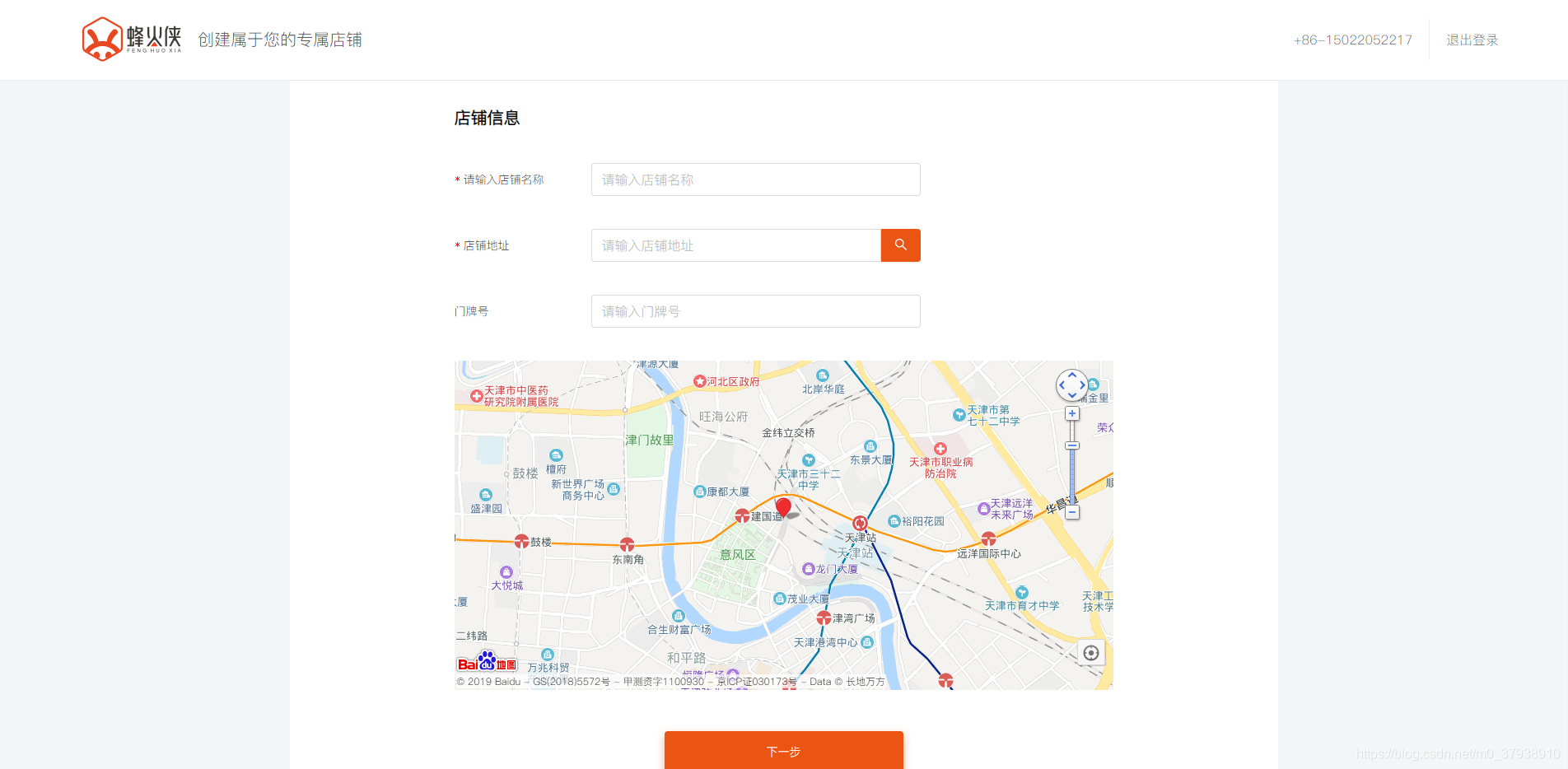
Task: Click the orange search icon beside shop address field
Action: click(900, 245)
